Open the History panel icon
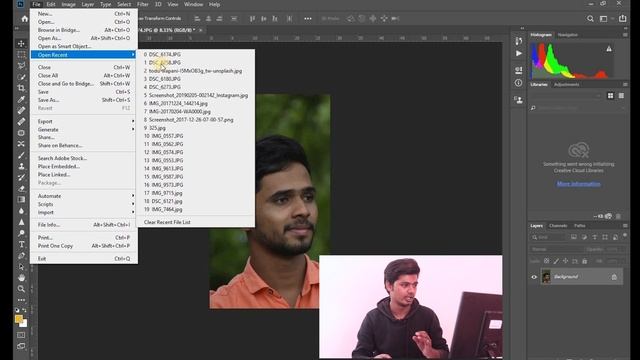The height and width of the screenshot is (360, 640). pyautogui.click(x=518, y=41)
